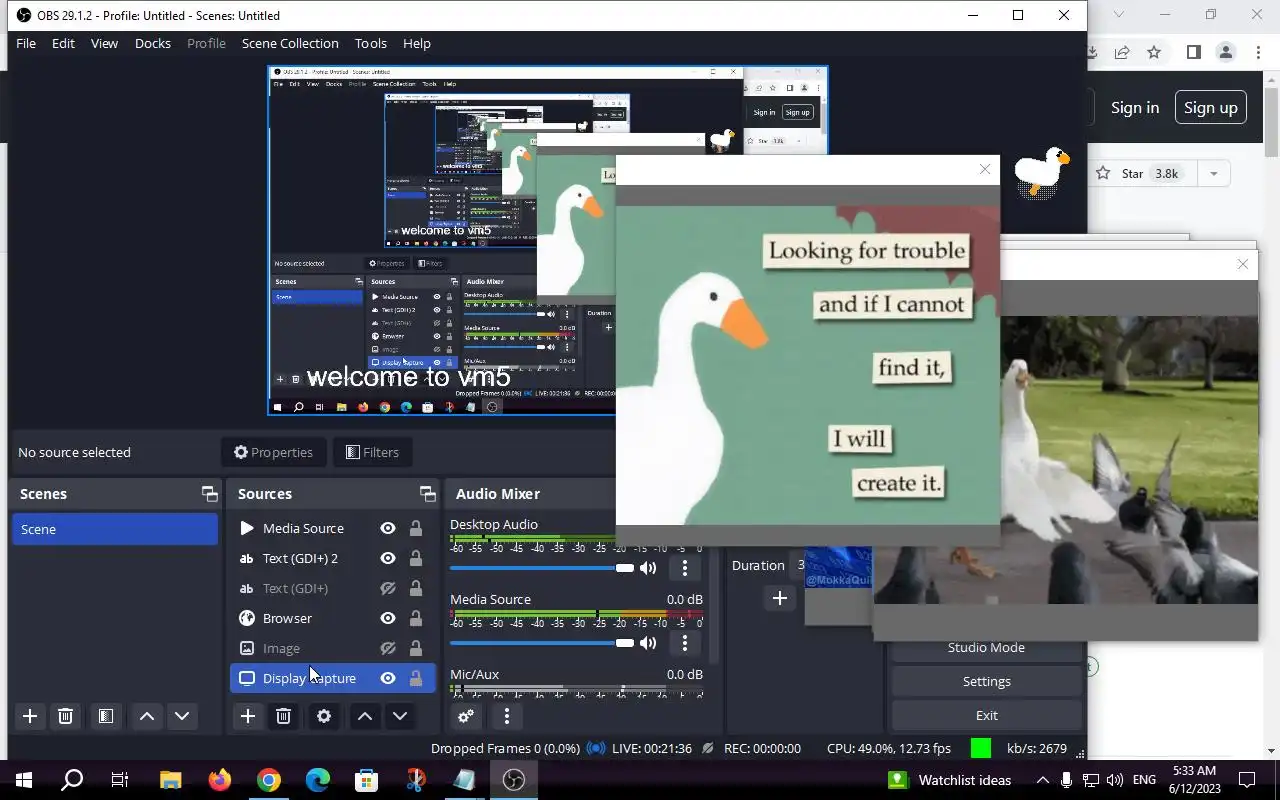Adjust the Desktop Audio volume slider
This screenshot has width=1280, height=800.
coord(542,568)
